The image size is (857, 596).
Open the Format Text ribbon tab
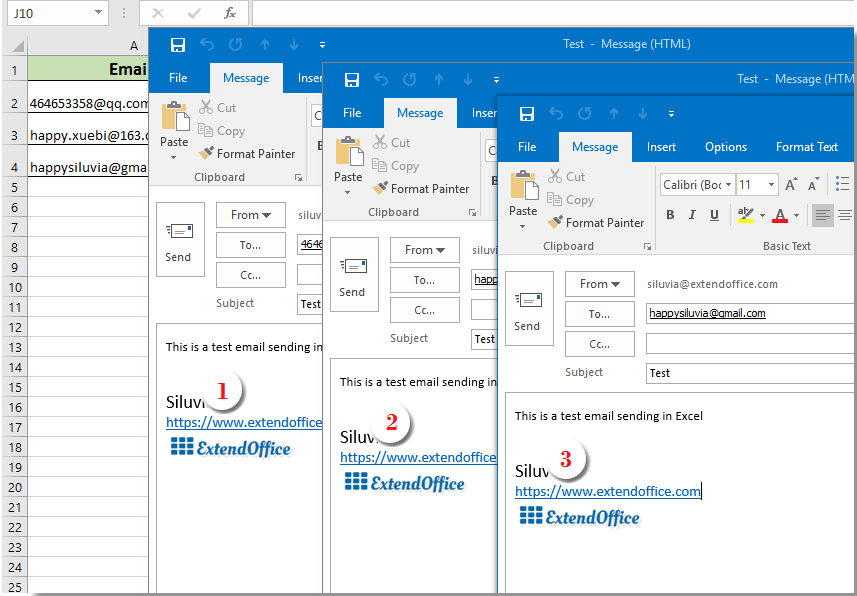click(807, 147)
